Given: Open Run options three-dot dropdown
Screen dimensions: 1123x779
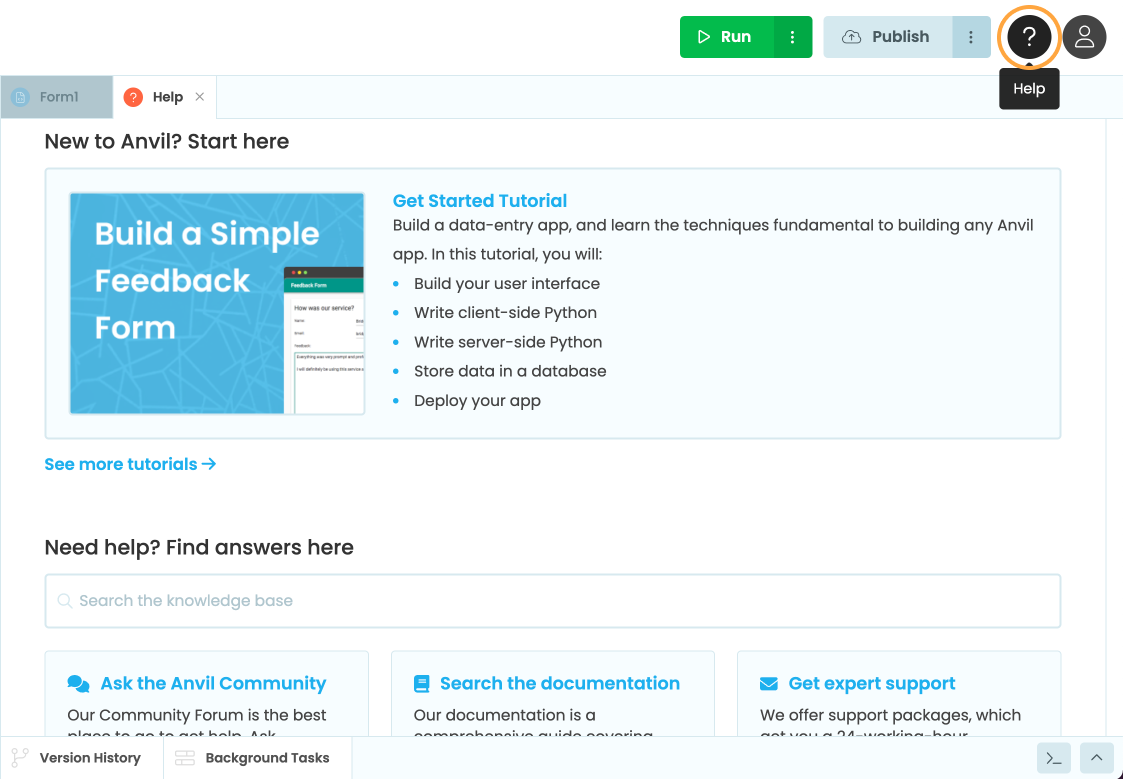Looking at the screenshot, I should pyautogui.click(x=793, y=37).
